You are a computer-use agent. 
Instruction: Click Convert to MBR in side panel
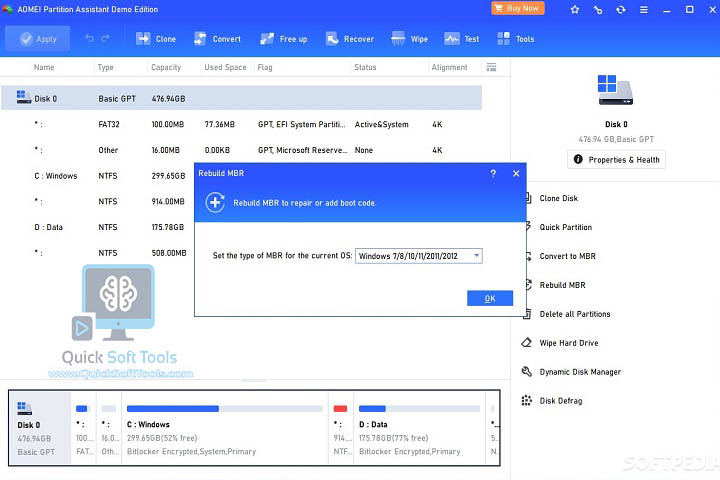(567, 256)
